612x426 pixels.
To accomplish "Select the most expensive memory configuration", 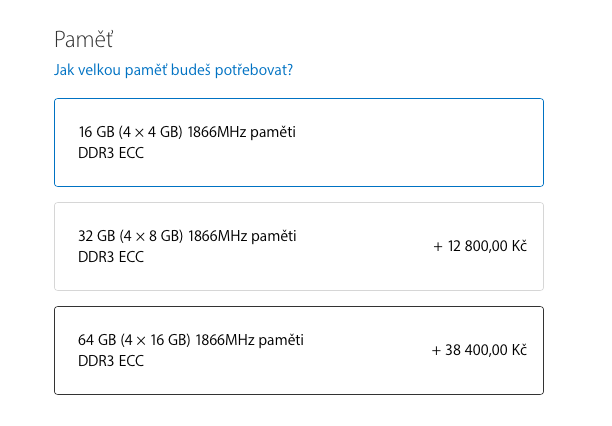I will [298, 350].
